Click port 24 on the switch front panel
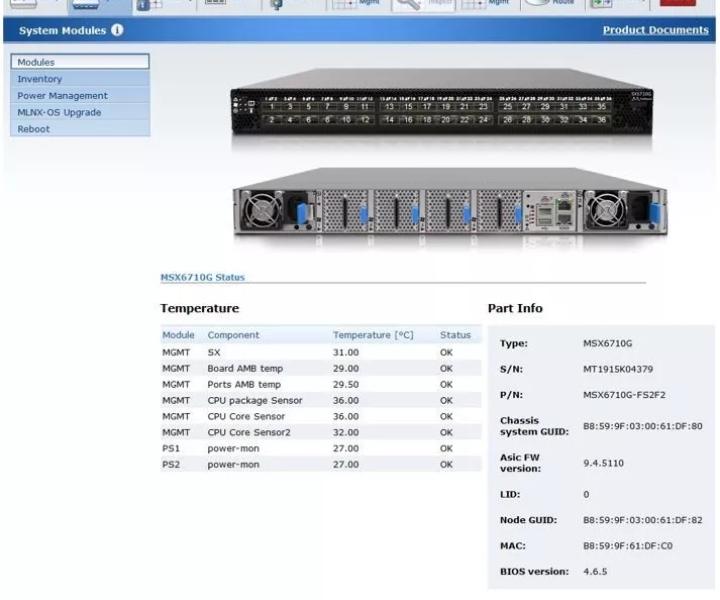 (483, 120)
